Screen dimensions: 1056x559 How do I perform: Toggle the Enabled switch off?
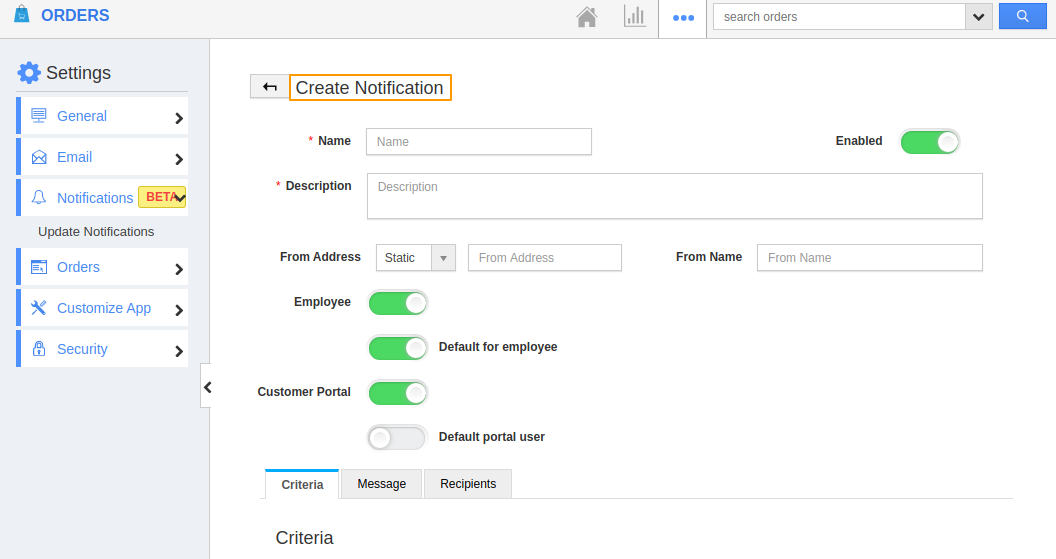pos(929,142)
